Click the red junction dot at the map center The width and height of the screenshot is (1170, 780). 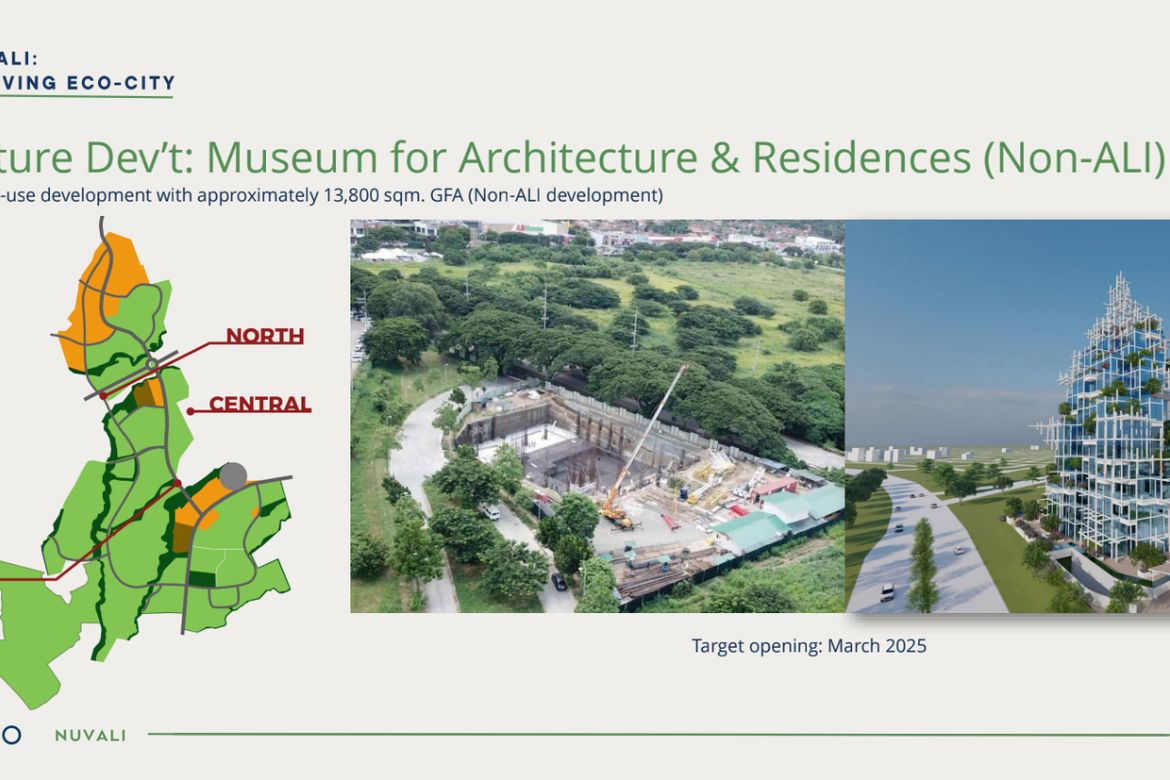coord(177,484)
